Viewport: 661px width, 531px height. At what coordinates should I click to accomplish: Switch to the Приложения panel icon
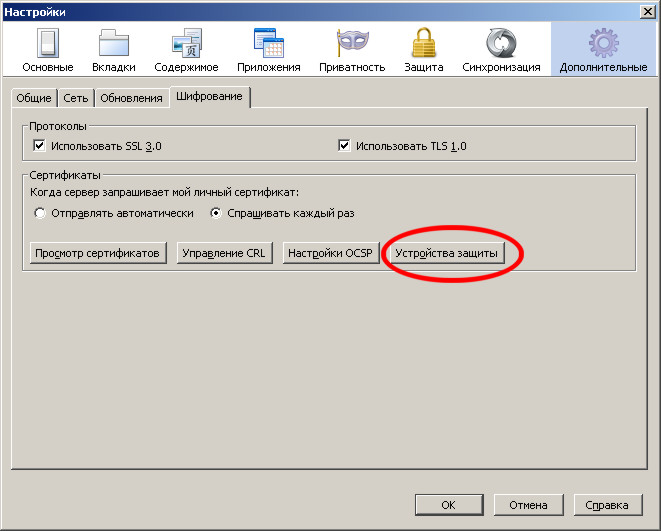click(x=268, y=45)
